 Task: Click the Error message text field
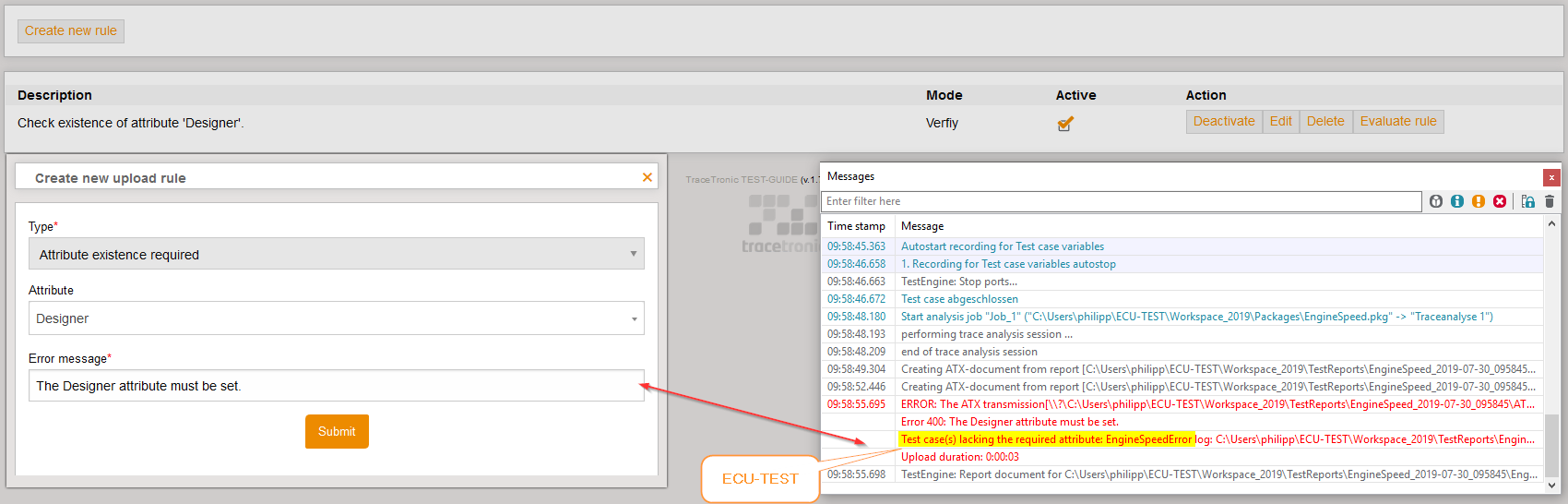pyautogui.click(x=337, y=386)
